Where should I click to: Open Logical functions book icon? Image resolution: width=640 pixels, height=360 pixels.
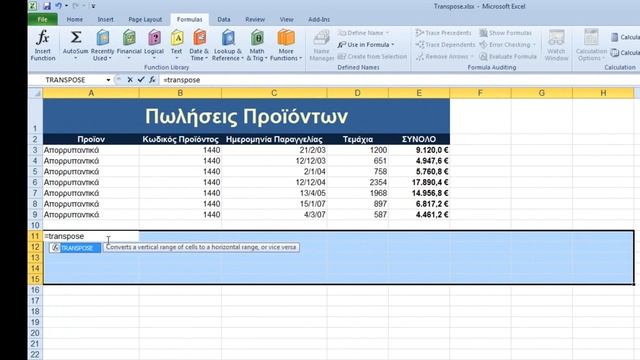[x=154, y=45]
